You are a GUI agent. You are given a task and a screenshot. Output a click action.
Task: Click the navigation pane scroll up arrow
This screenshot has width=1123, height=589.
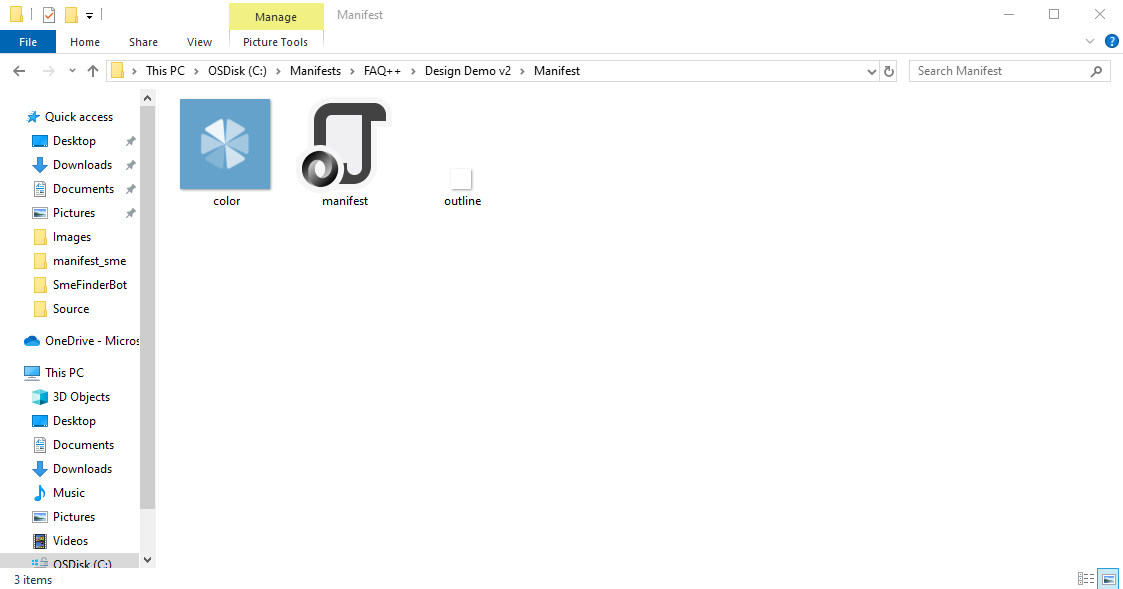[x=148, y=98]
